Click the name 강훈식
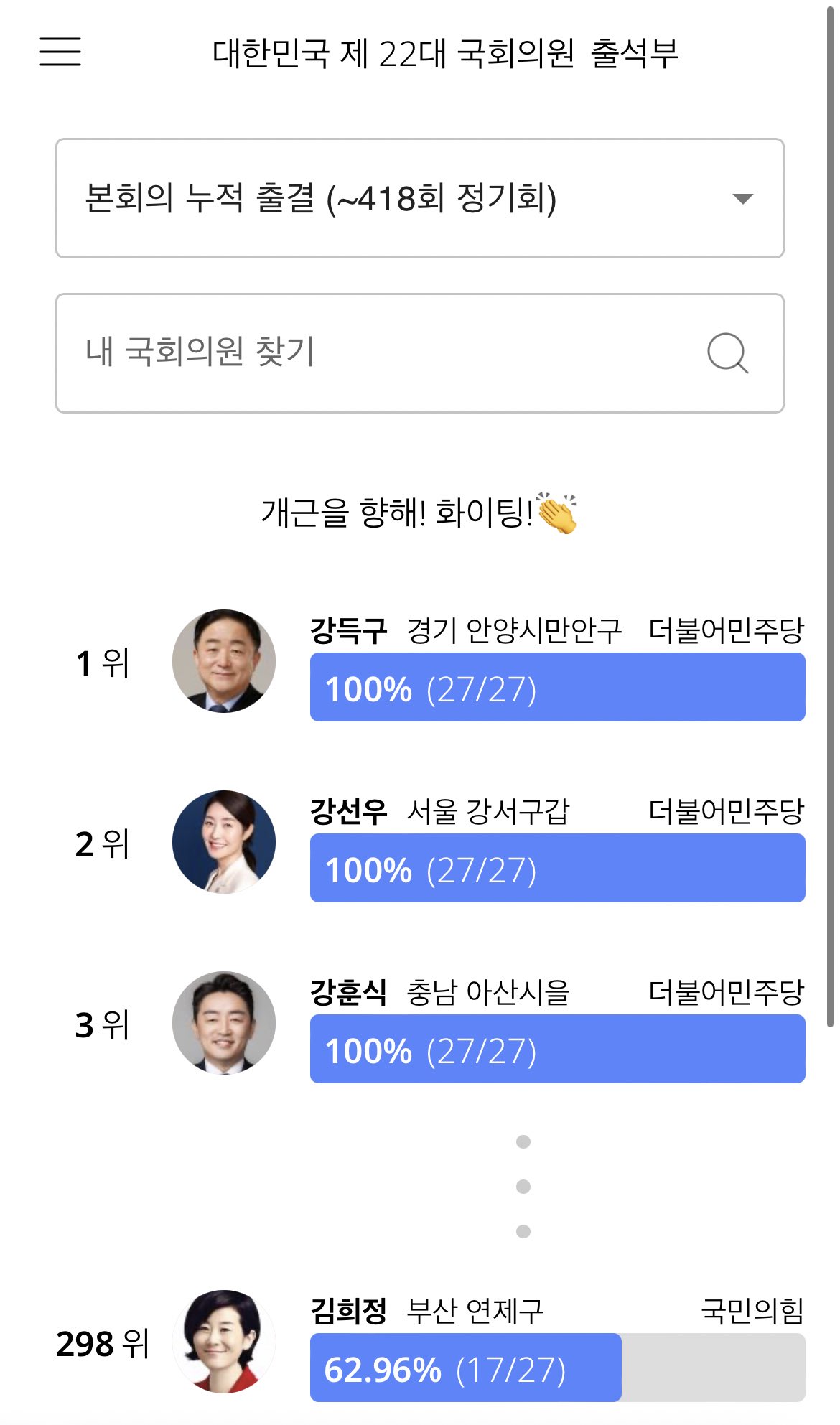Image resolution: width=840 pixels, height=1425 pixels. pyautogui.click(x=348, y=993)
